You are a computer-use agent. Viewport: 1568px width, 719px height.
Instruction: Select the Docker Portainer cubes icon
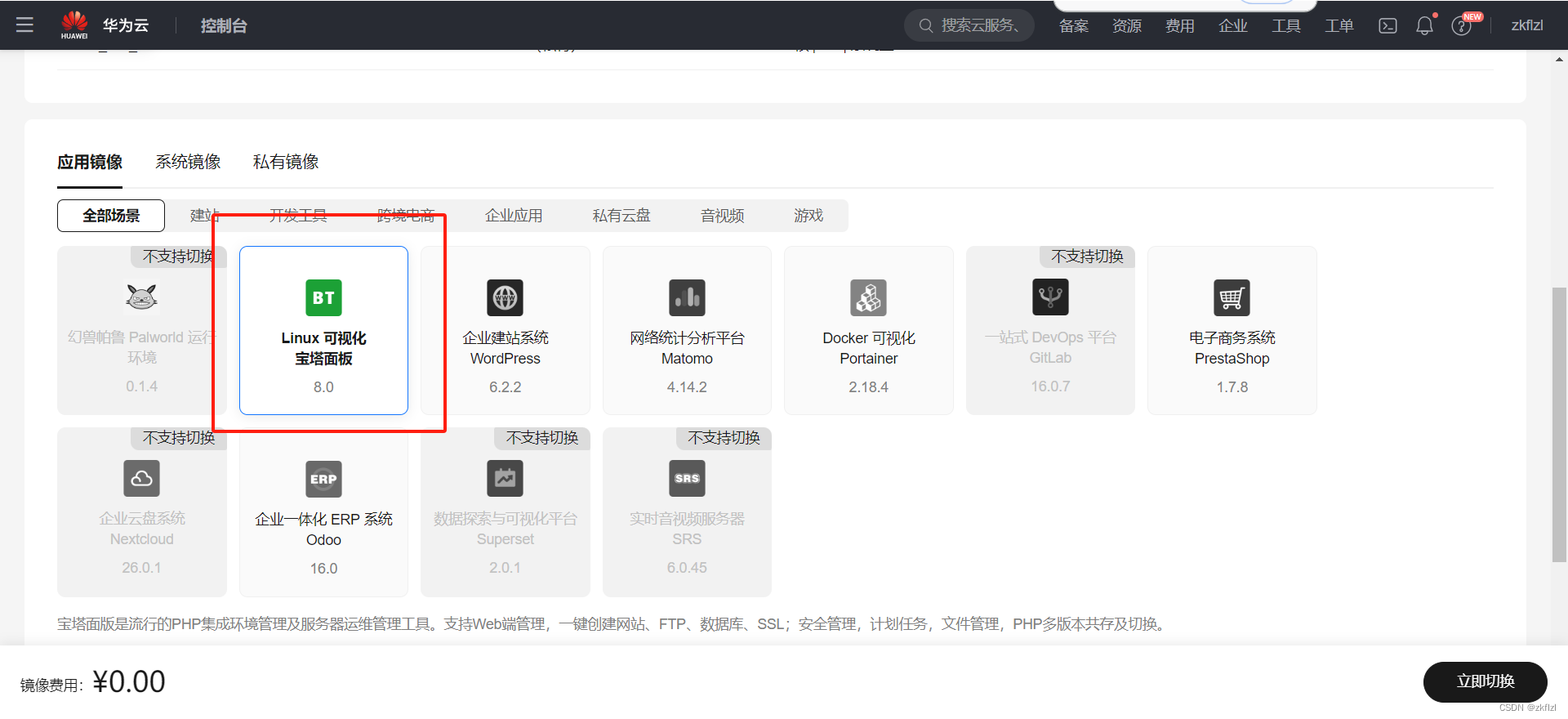click(x=868, y=297)
